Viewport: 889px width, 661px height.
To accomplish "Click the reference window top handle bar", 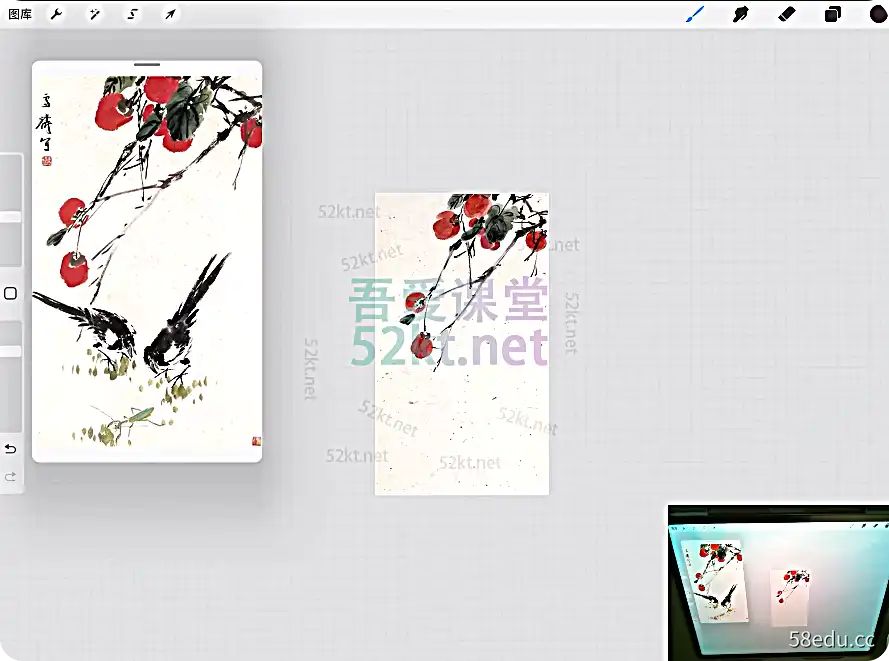I will (147, 65).
